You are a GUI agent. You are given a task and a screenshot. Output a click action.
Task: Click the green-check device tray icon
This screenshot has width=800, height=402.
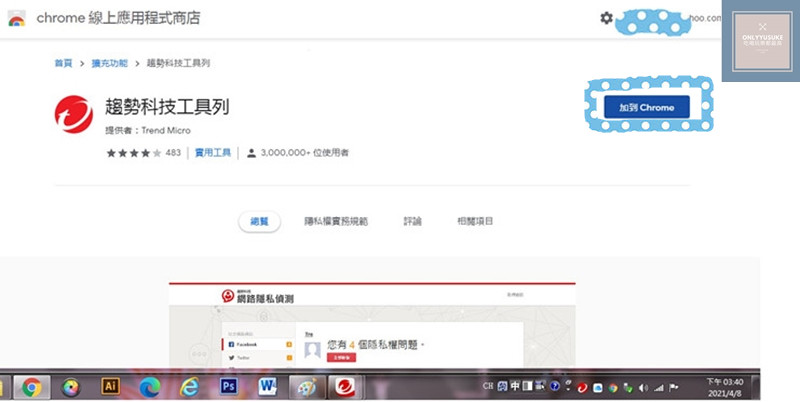click(628, 388)
